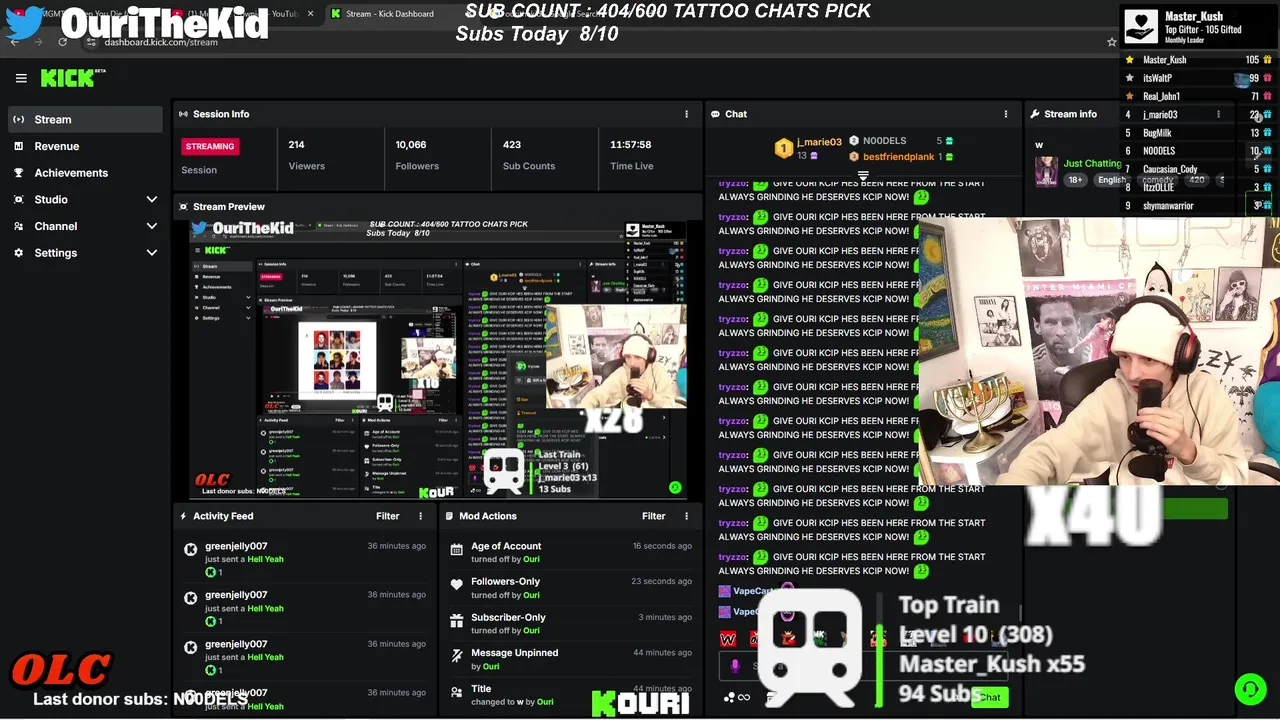The image size is (1280, 720).
Task: Click the Message Unpinned chat icon
Action: click(x=457, y=656)
